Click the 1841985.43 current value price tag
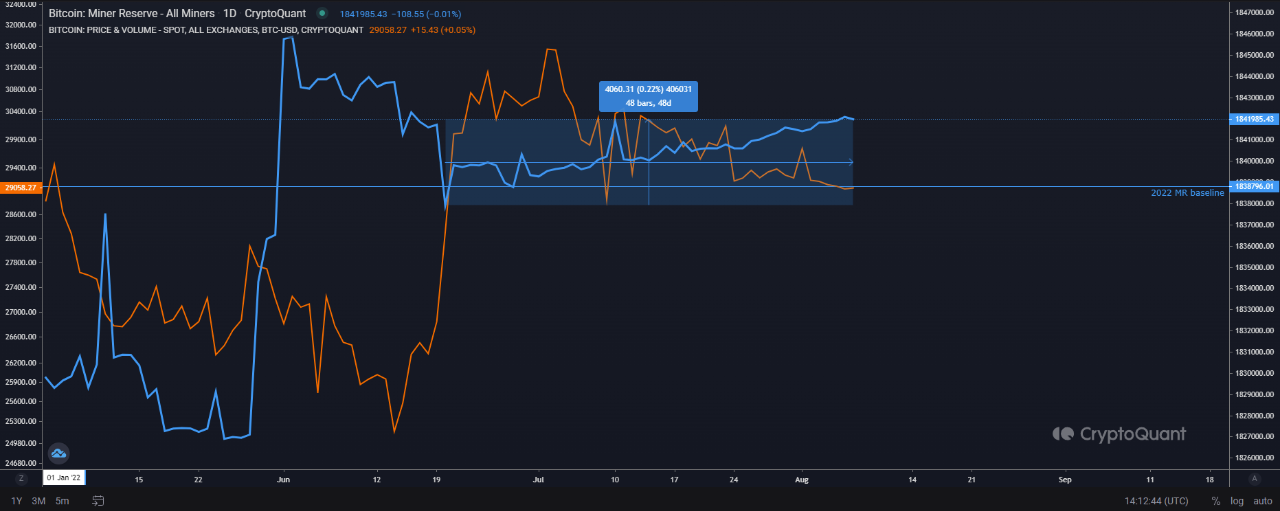 pos(1254,119)
